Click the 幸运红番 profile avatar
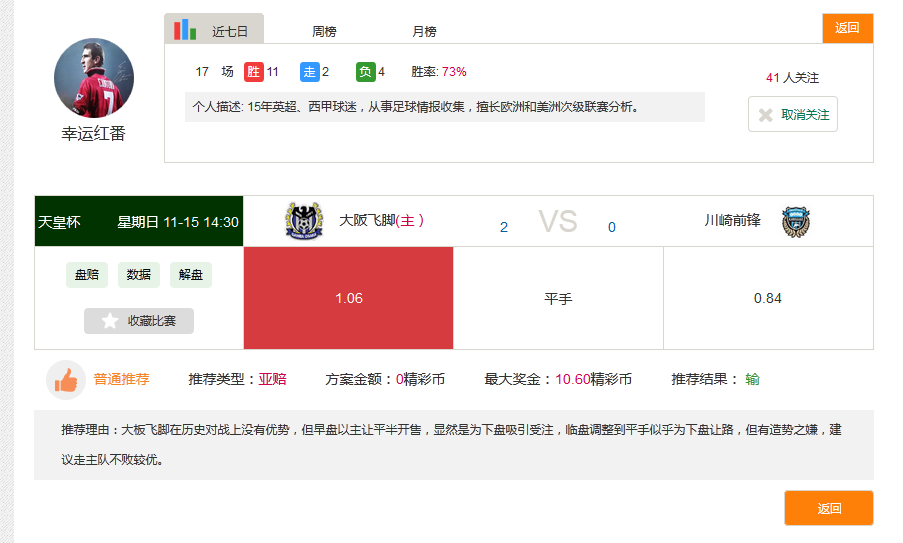The height and width of the screenshot is (543, 903). coord(94,78)
